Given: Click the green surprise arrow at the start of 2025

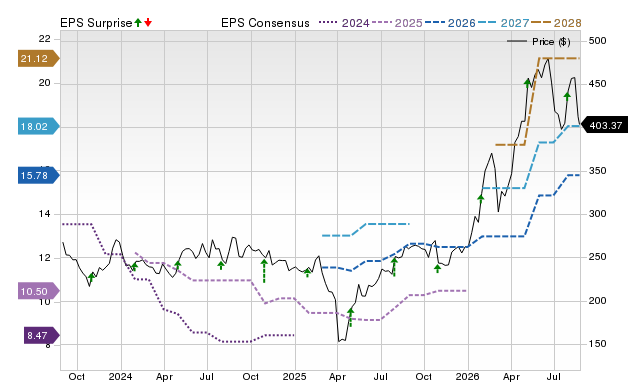Looking at the screenshot, I should (307, 273).
